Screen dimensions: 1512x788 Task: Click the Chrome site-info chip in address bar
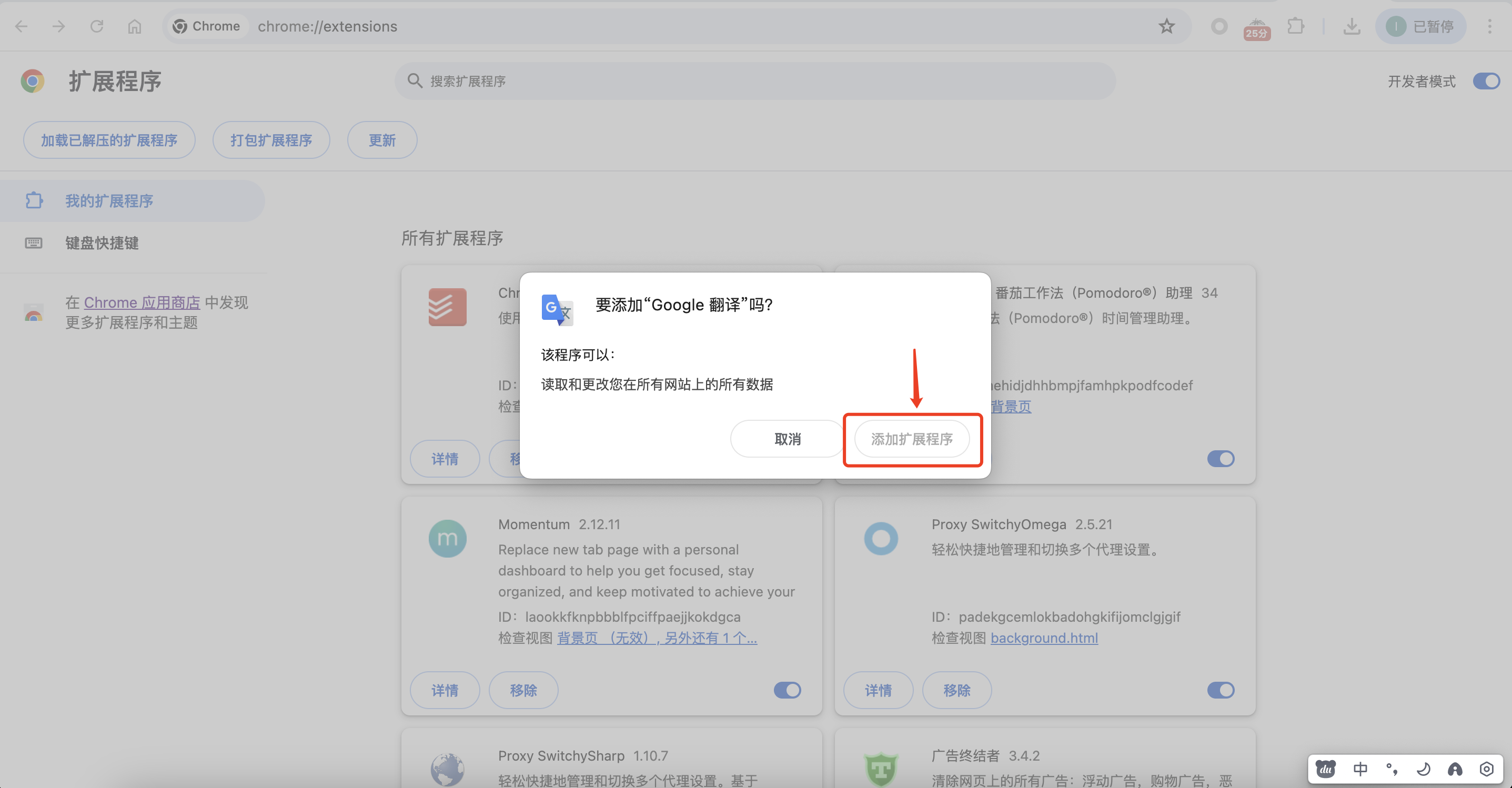207,26
